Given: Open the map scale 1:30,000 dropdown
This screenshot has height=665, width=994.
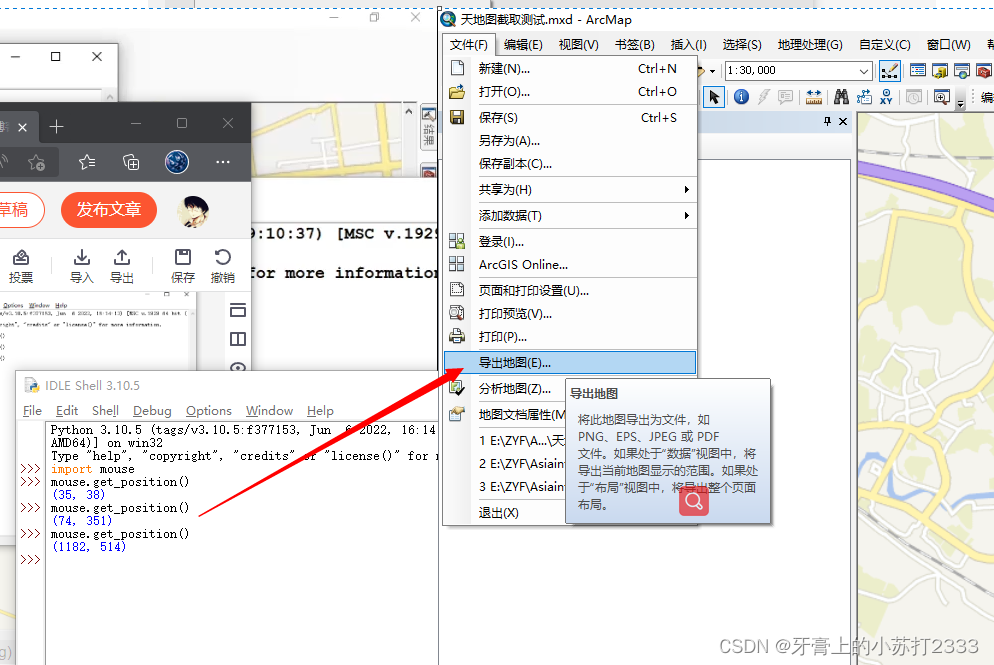Looking at the screenshot, I should (863, 70).
